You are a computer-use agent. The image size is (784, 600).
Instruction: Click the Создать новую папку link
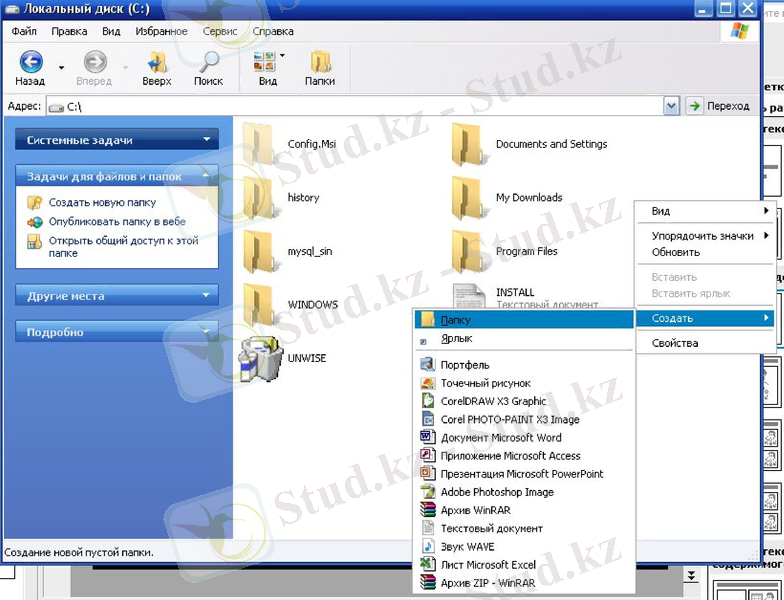tap(102, 202)
